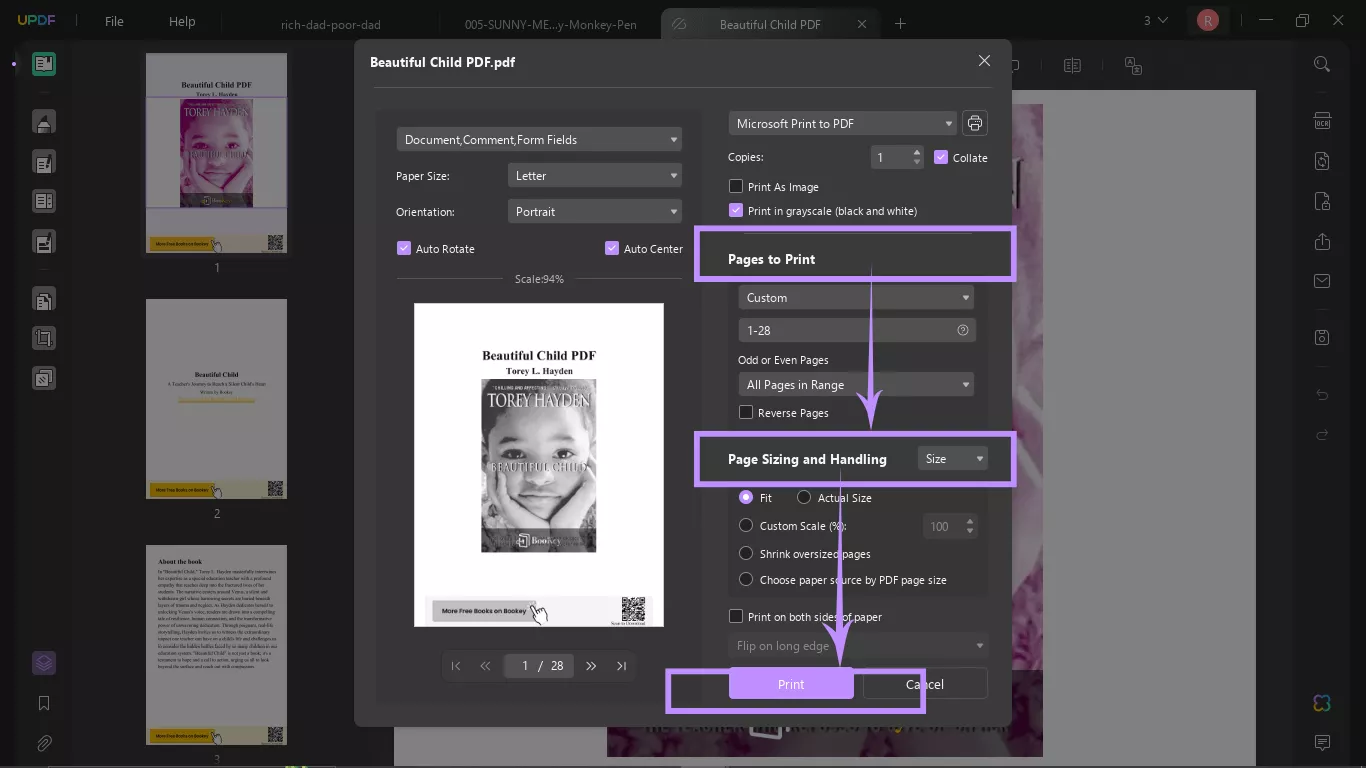The image size is (1366, 768).
Task: Select the Beautiful Child PDF tab
Action: 769,24
